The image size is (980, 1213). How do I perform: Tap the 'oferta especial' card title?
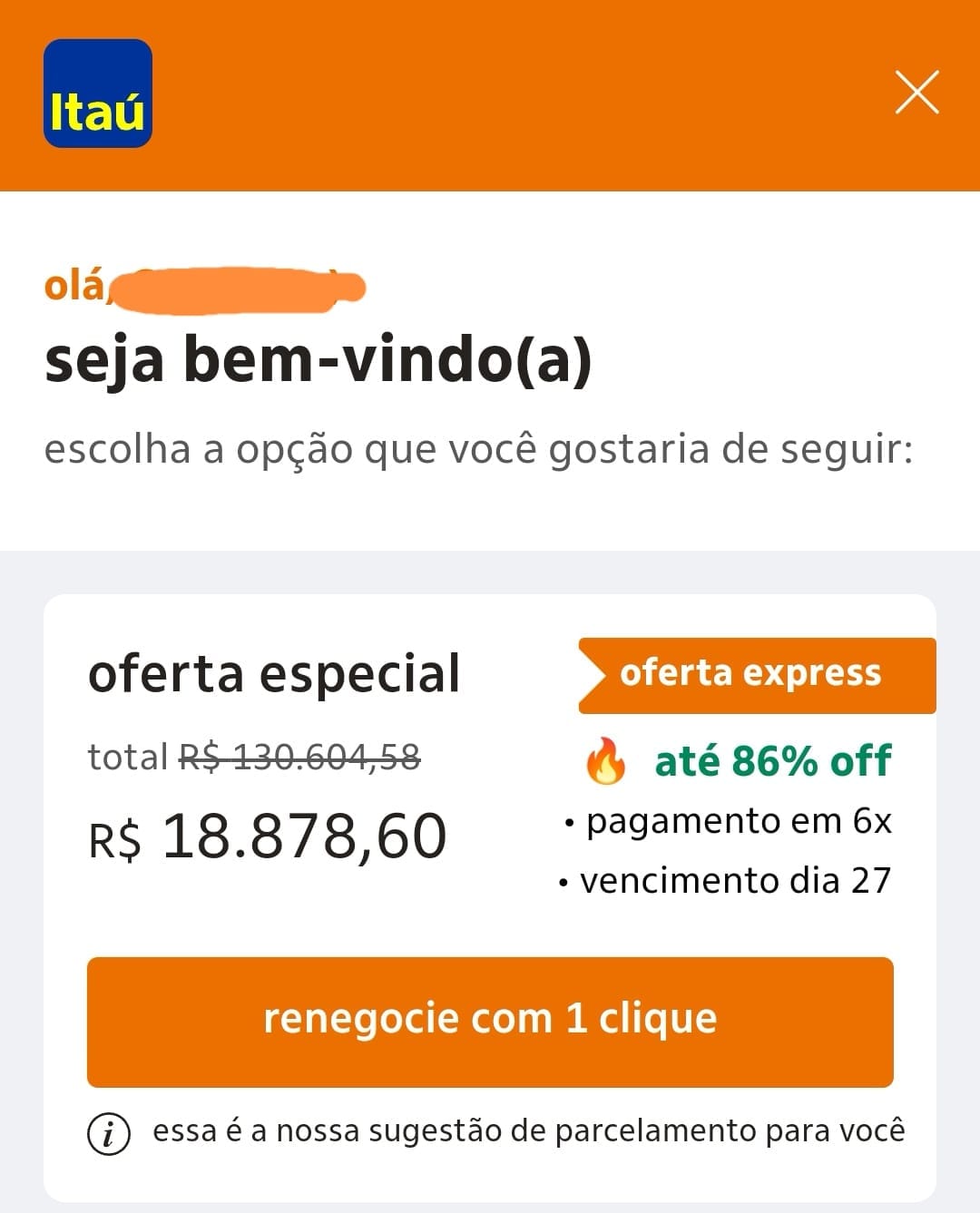point(274,673)
